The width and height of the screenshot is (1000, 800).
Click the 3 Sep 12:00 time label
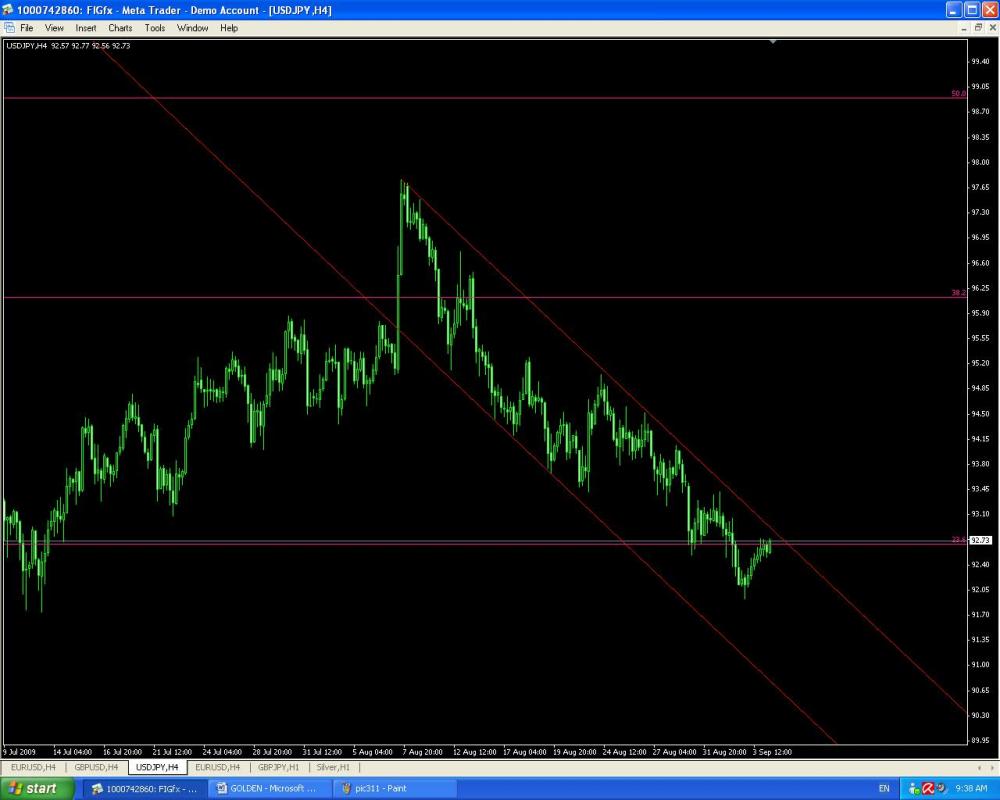click(x=772, y=752)
